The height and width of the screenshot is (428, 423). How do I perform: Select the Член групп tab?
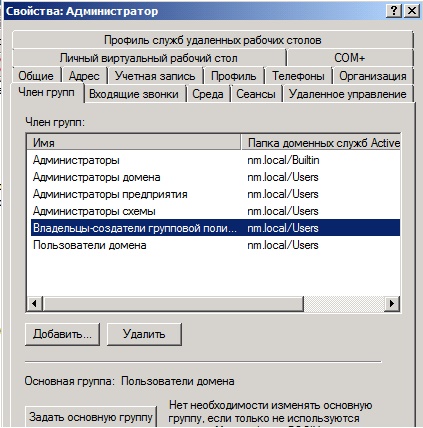tap(47, 92)
